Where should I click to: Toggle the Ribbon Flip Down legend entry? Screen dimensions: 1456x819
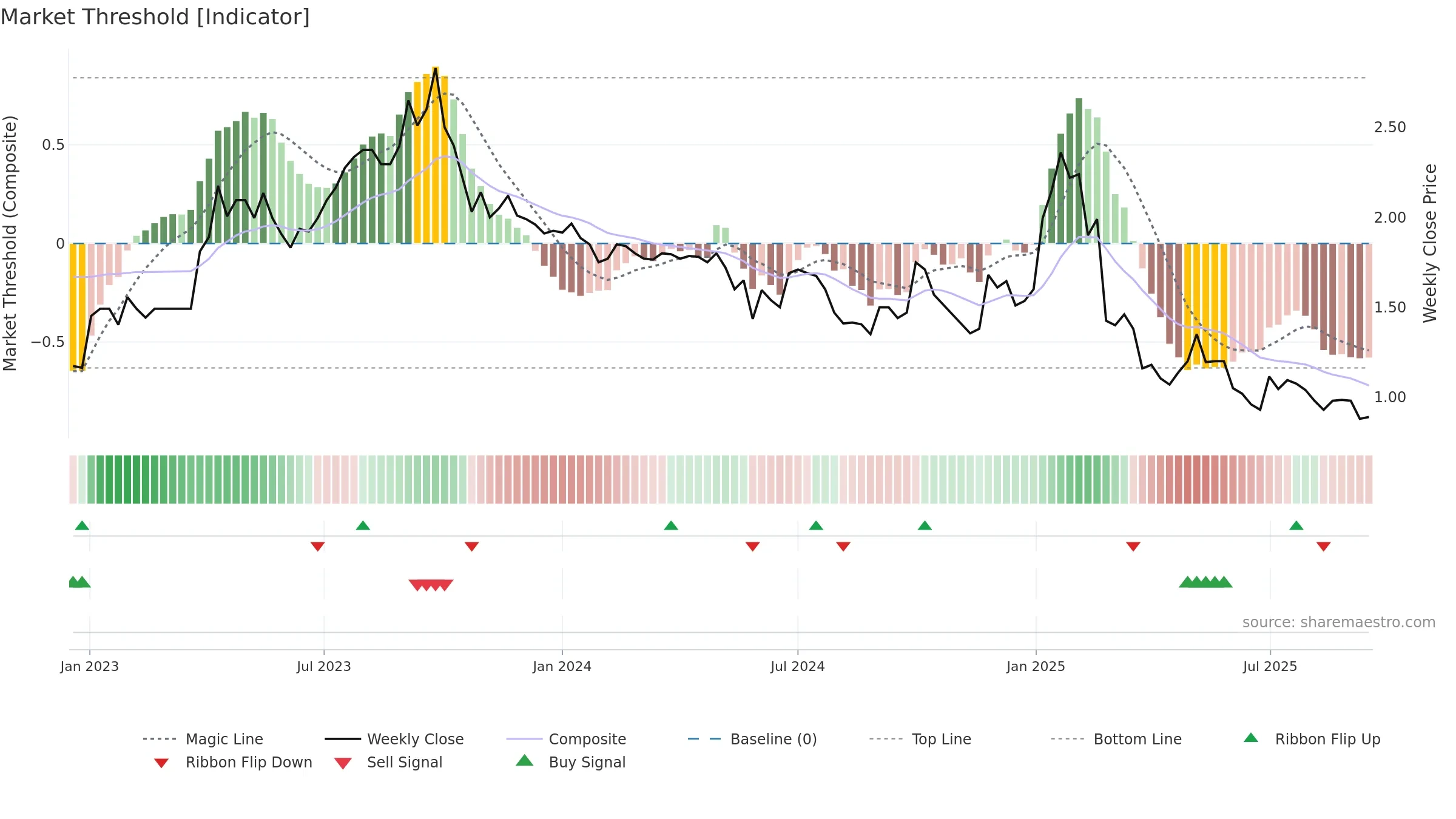pyautogui.click(x=232, y=762)
